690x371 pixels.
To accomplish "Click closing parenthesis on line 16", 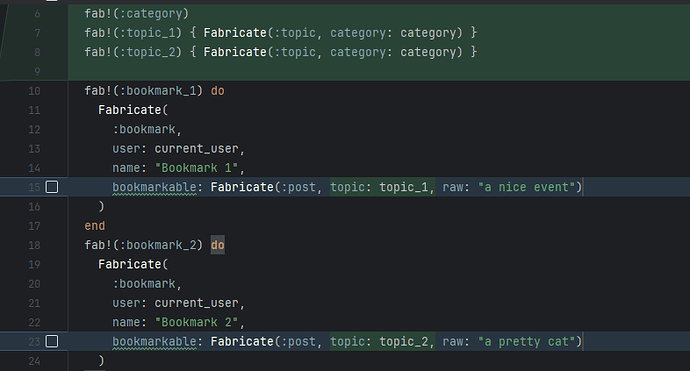I will point(102,206).
